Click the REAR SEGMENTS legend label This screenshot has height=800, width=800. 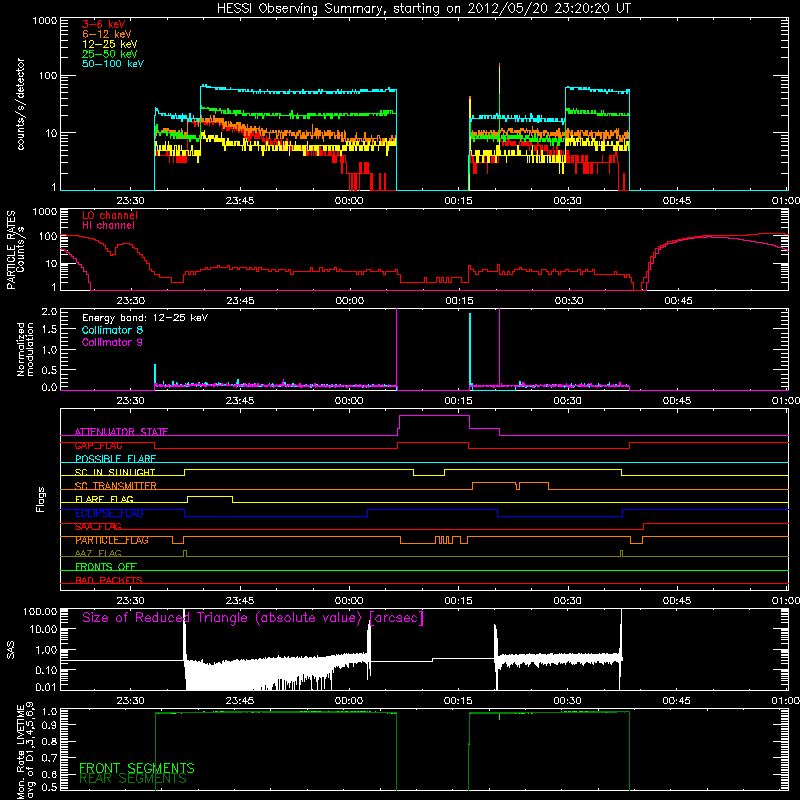(x=133, y=779)
